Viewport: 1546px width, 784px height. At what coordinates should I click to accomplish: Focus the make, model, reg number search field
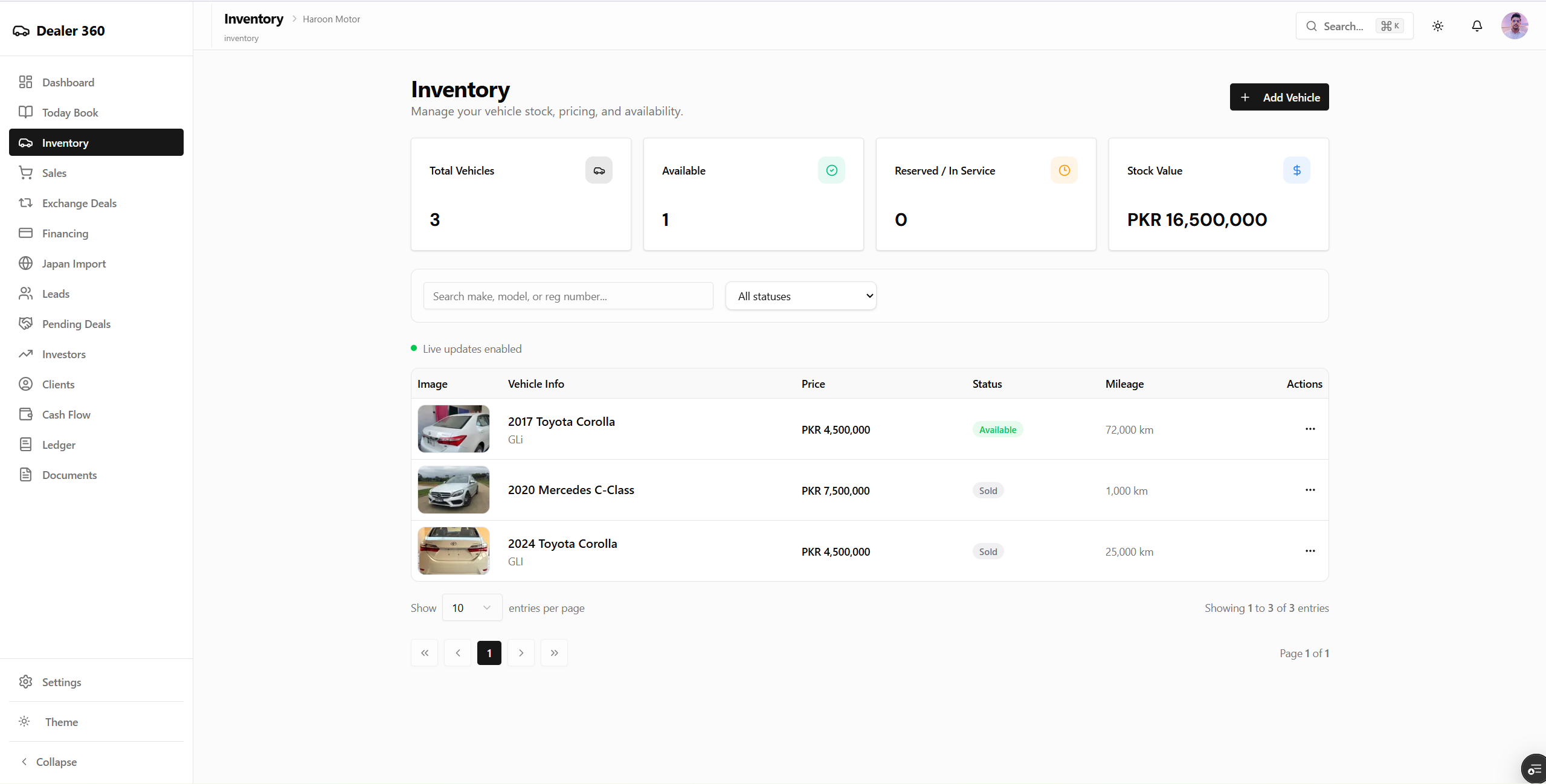568,296
